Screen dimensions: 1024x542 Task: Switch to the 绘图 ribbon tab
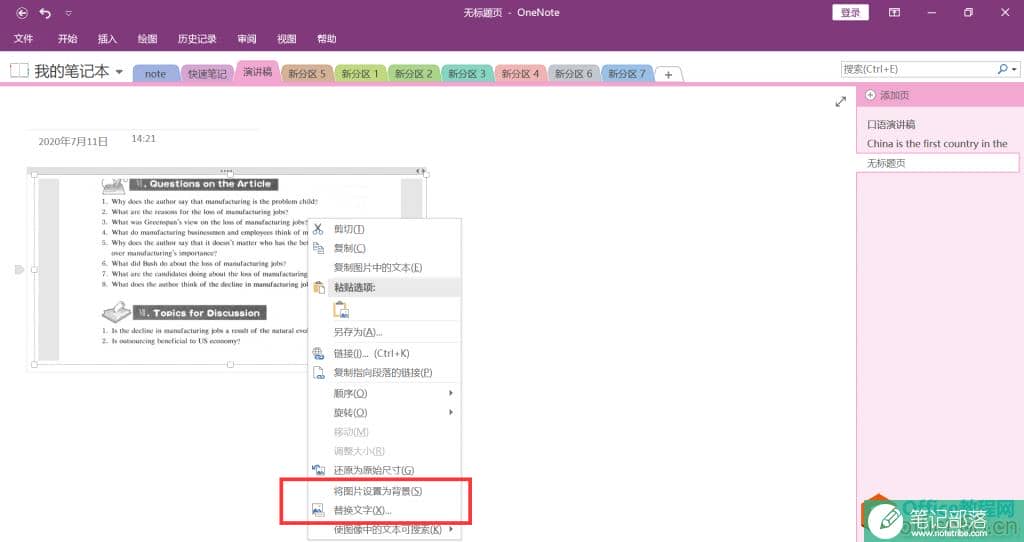[147, 39]
